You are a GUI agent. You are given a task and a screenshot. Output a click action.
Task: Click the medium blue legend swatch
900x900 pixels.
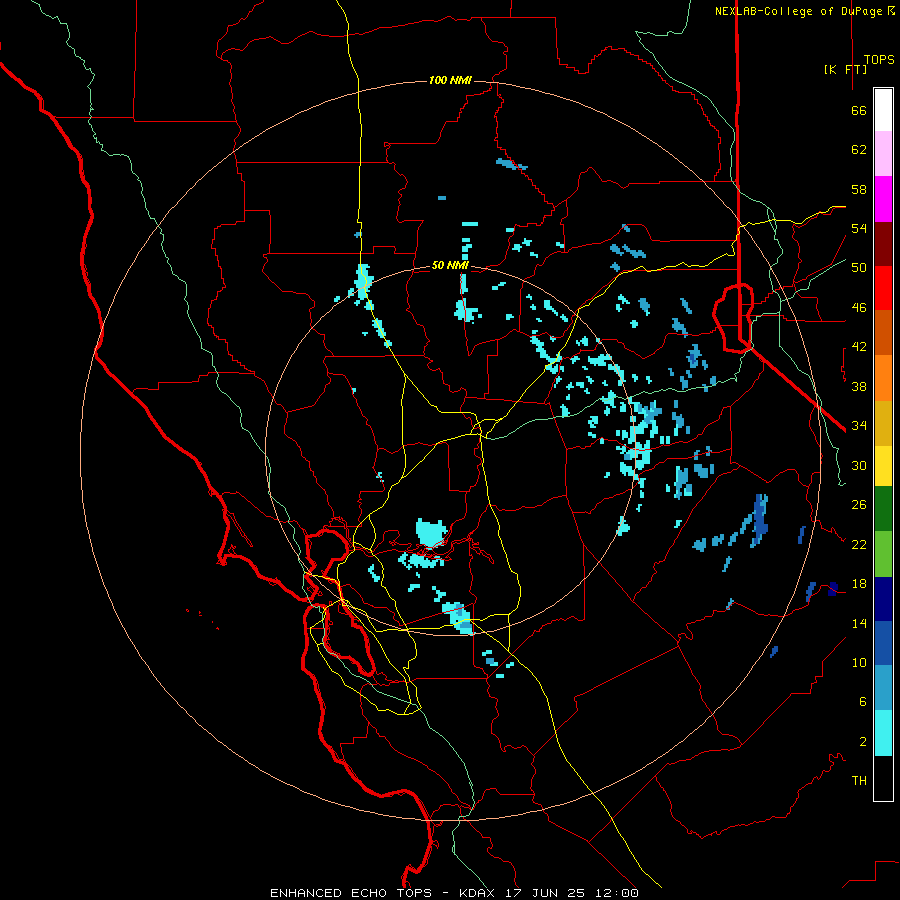883,643
